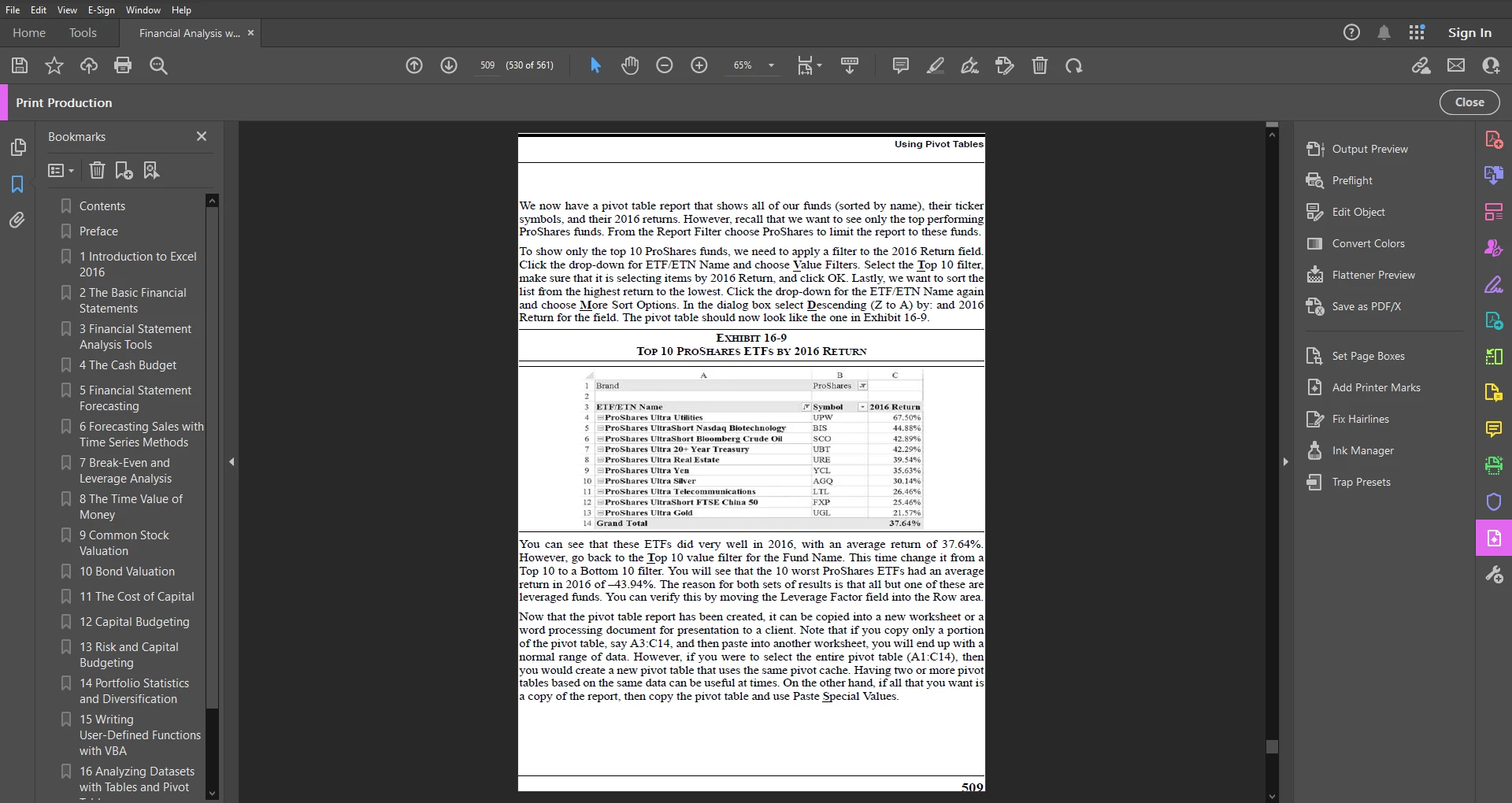
Task: Switch to the Tools tab
Action: tap(83, 32)
